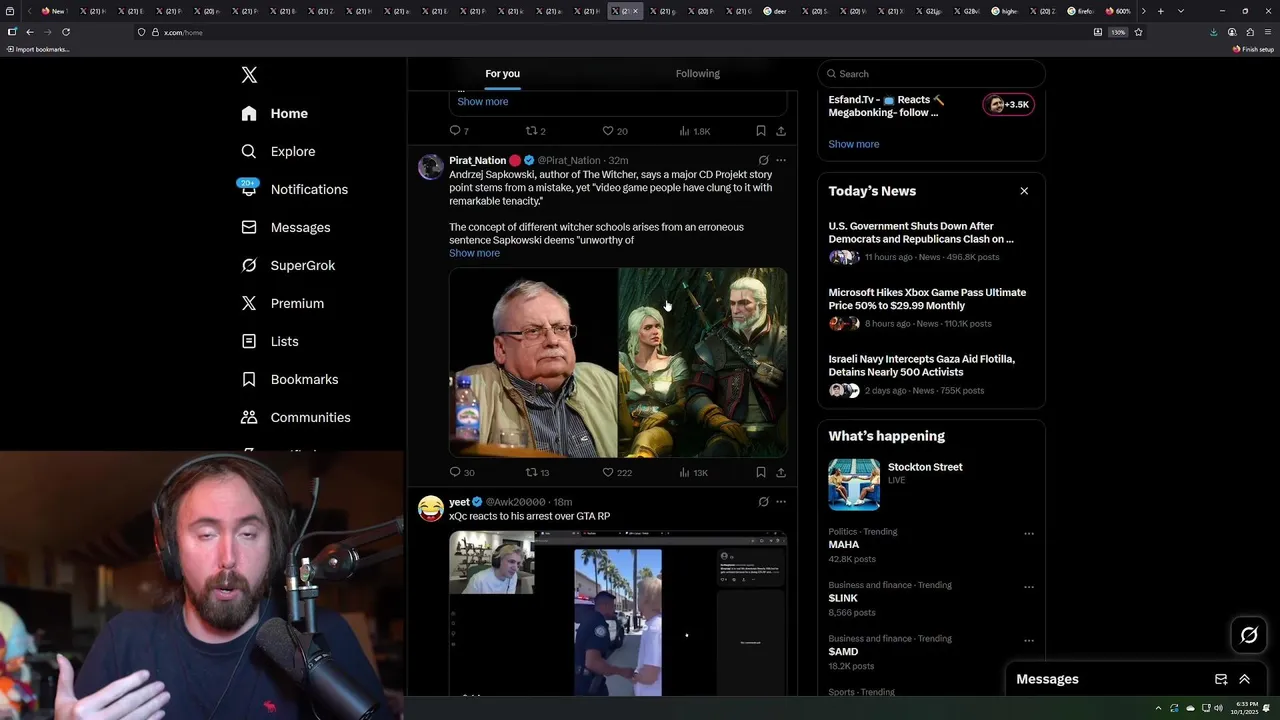Open Grok explain on yeet post
Image resolution: width=1280 pixels, height=720 pixels.
pyautogui.click(x=763, y=502)
